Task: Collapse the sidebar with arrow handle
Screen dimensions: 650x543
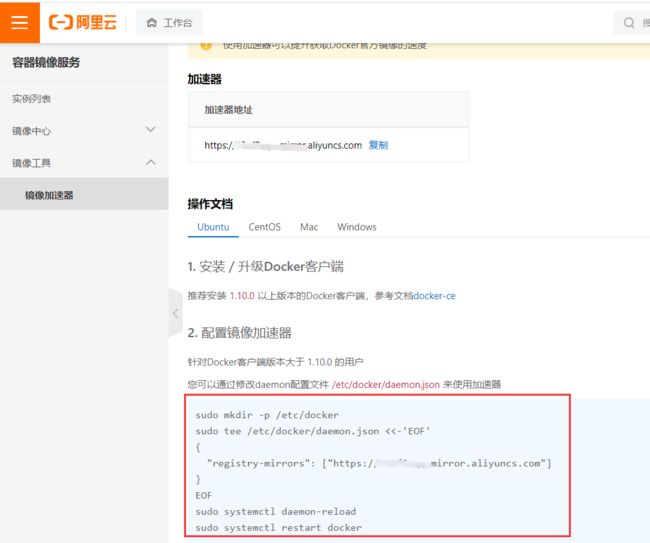Action: click(175, 313)
